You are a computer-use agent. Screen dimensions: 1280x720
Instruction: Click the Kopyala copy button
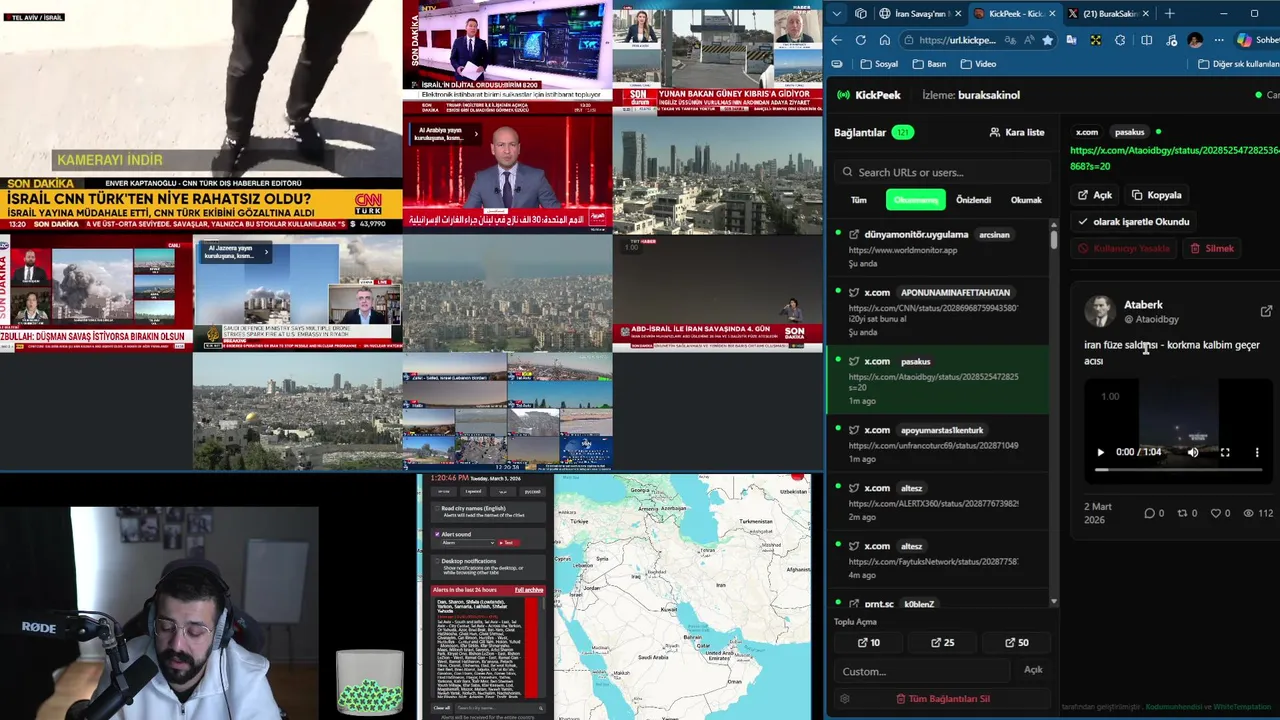click(x=1157, y=195)
